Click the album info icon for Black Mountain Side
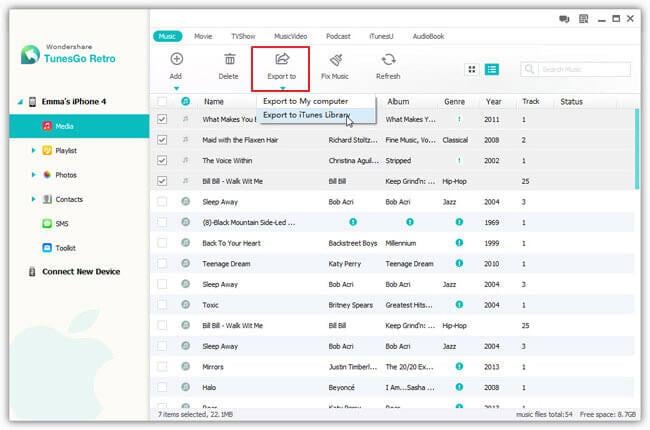Screen dimensions: 650x430 coord(410,222)
